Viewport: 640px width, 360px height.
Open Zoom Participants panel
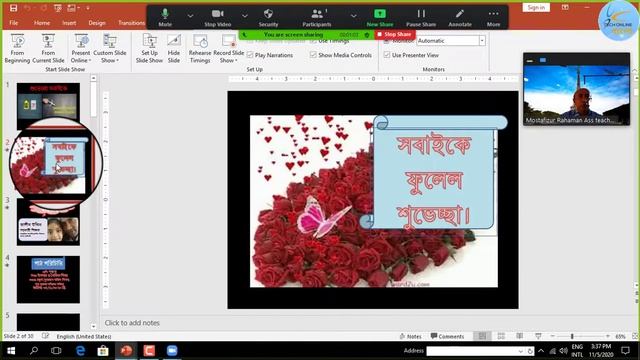317,18
